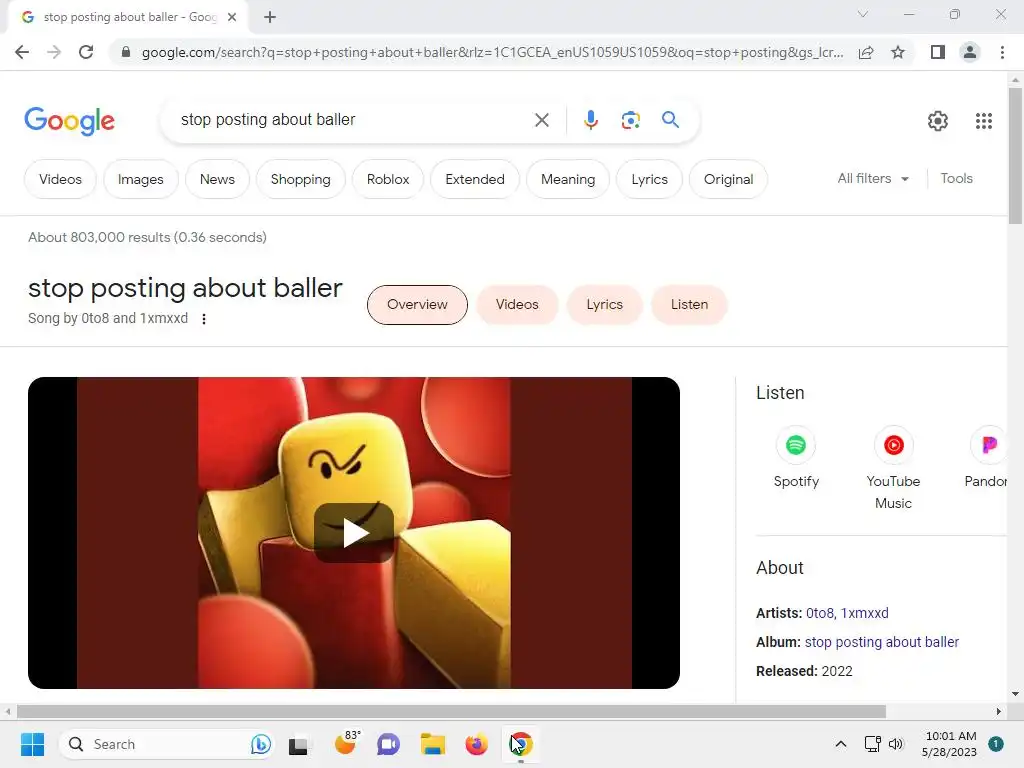Viewport: 1024px width, 768px height.
Task: Open Spotify listen option
Action: tap(795, 457)
